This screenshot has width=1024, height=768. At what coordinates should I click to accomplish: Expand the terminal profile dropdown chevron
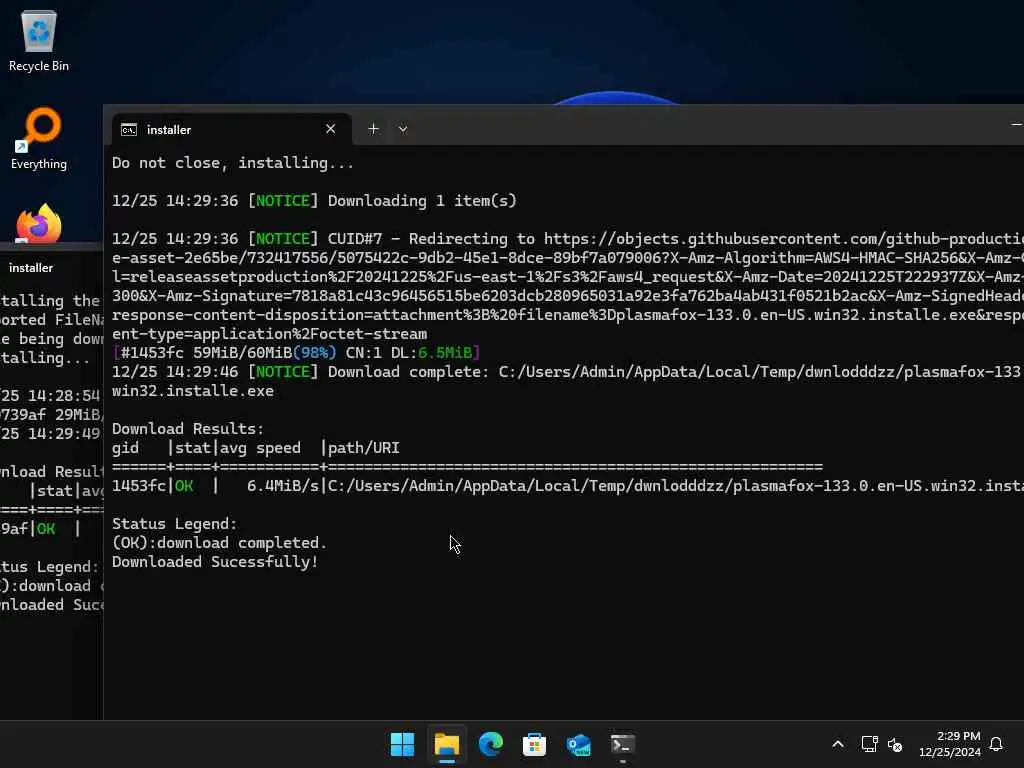coord(403,129)
